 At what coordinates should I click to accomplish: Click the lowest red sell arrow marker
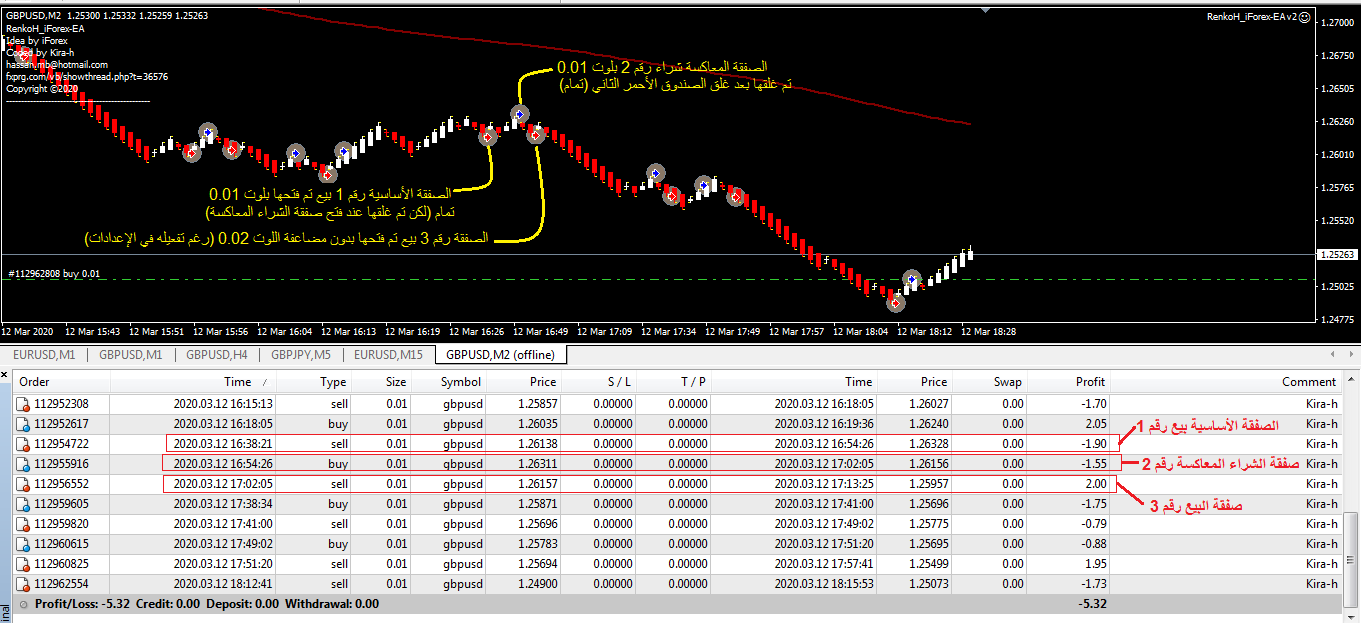tap(896, 302)
